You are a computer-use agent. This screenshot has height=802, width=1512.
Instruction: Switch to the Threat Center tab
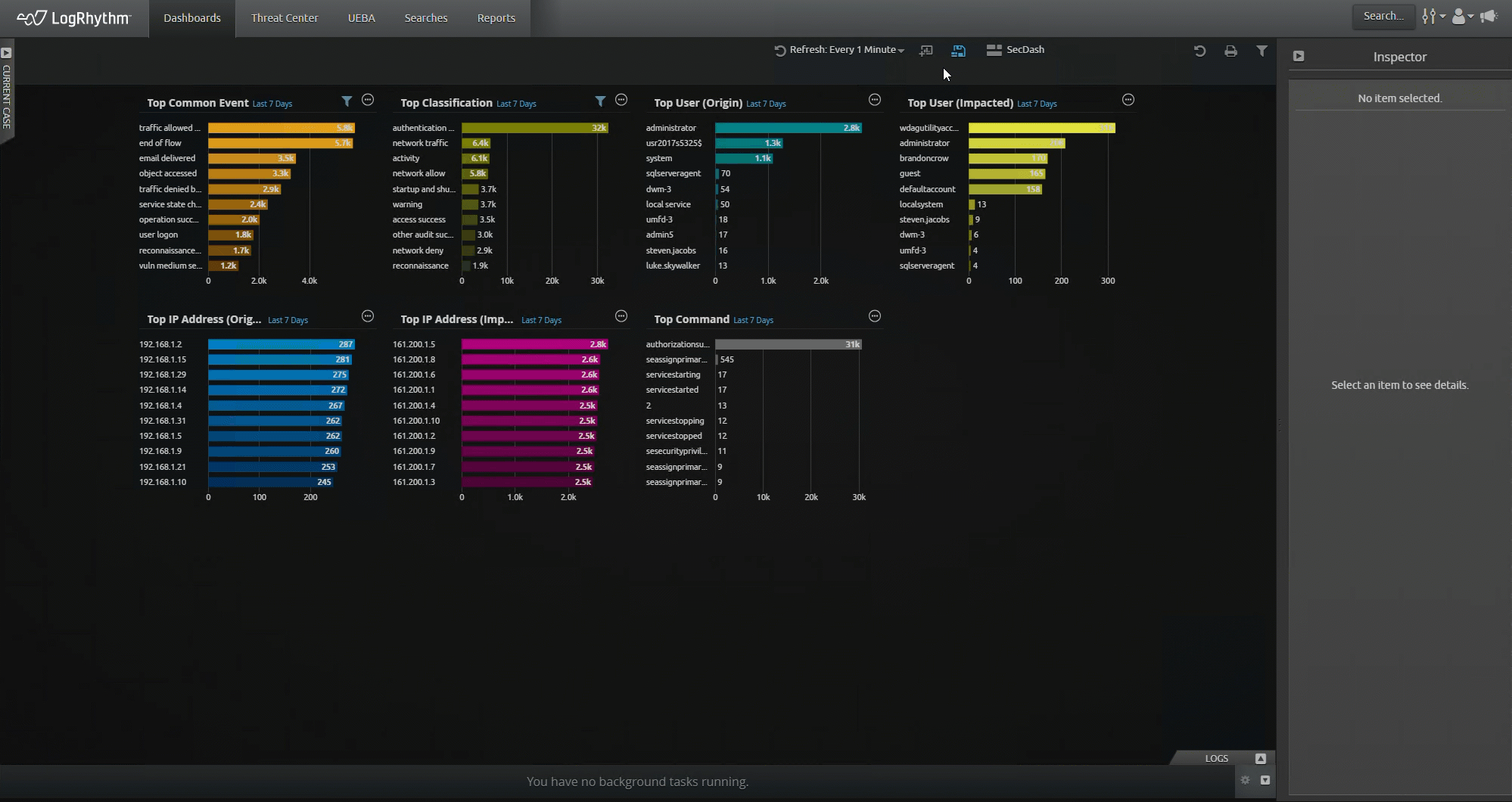285,18
